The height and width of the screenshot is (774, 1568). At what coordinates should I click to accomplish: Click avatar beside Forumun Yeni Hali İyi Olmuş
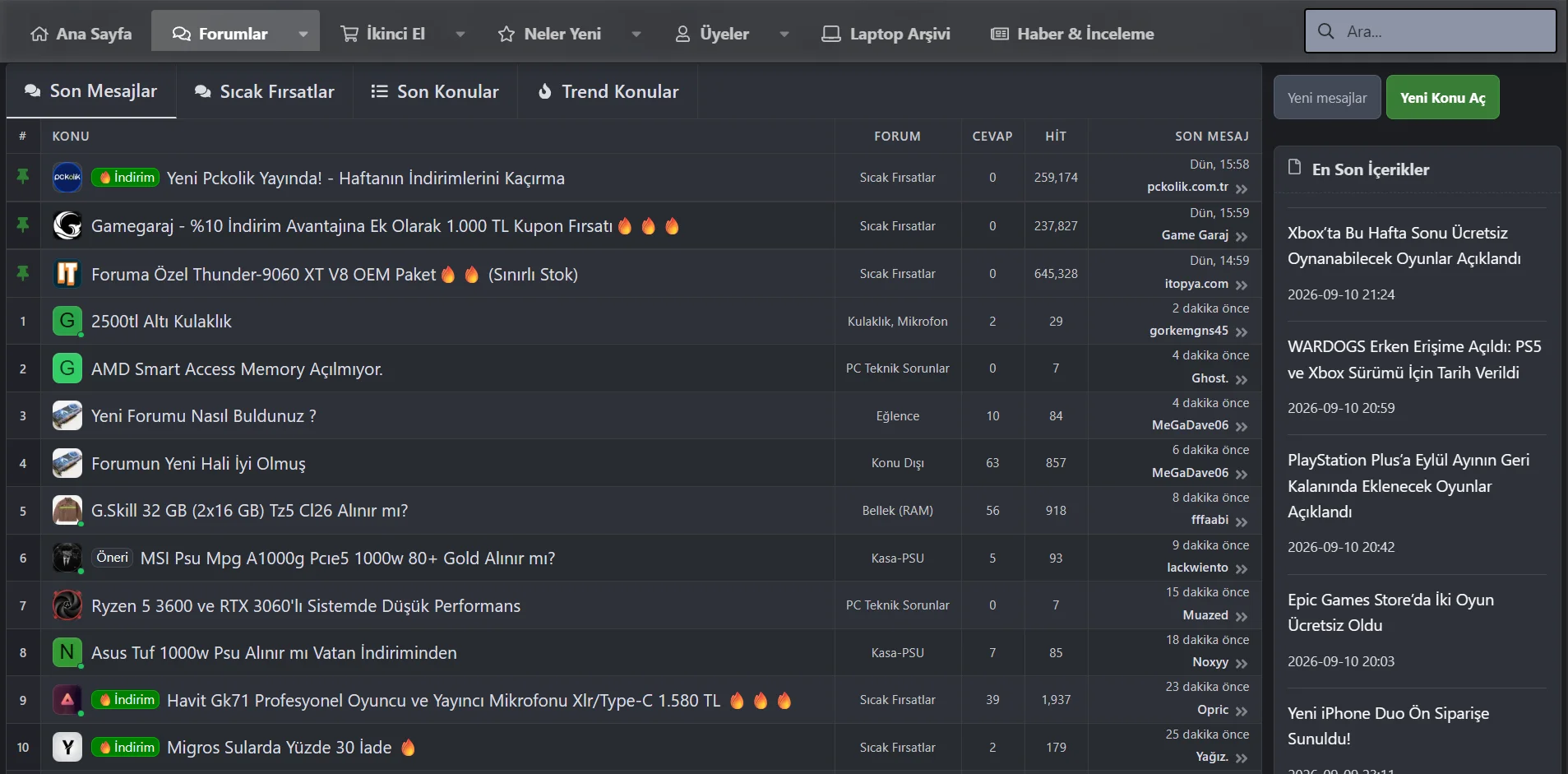coord(67,464)
